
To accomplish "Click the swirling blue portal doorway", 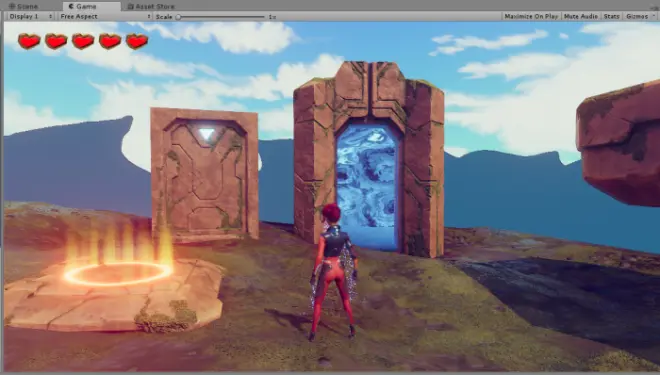I will click(x=367, y=185).
